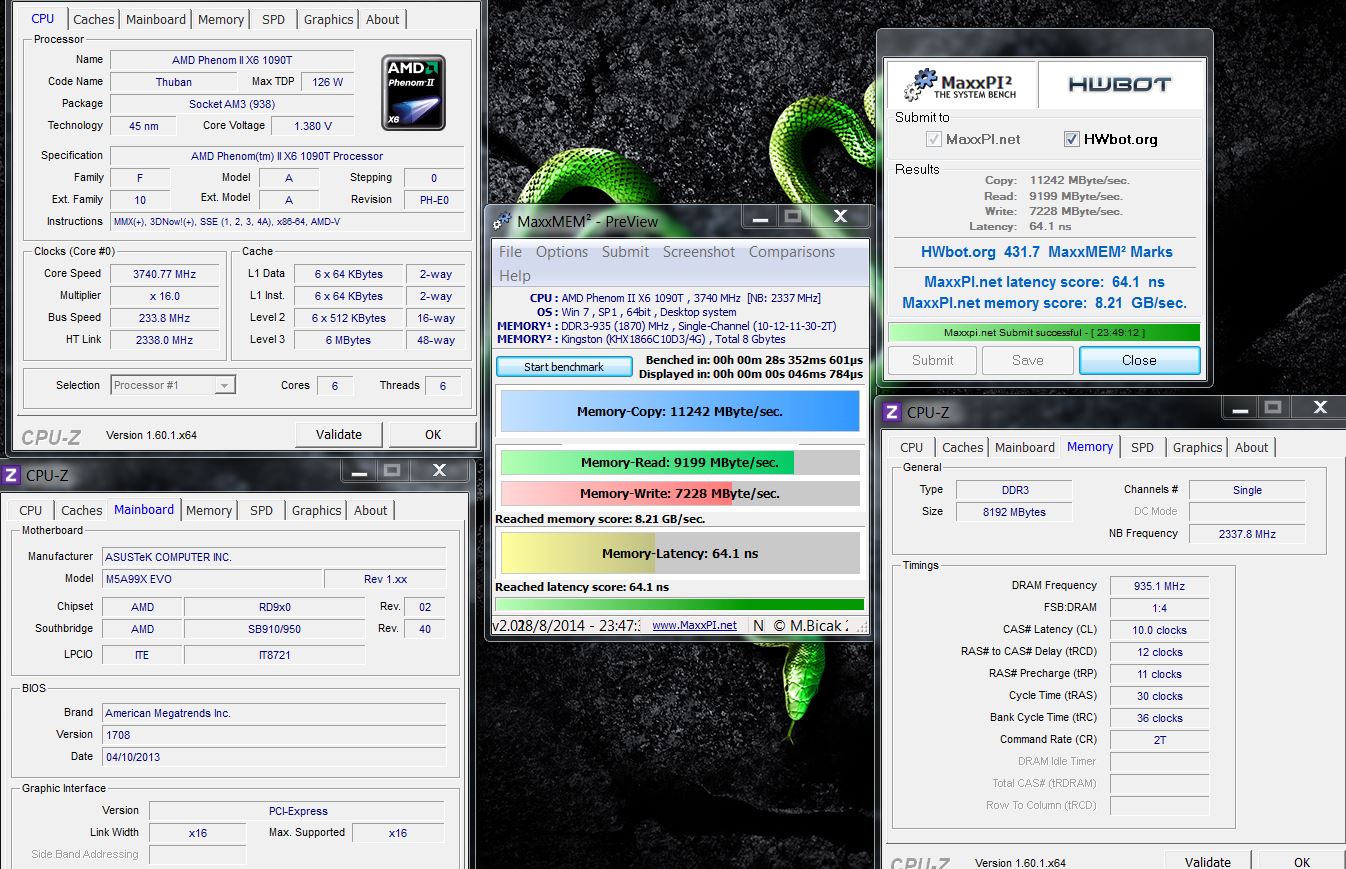Click the Core Speed 3740.77 MHz field
The height and width of the screenshot is (869, 1346).
pyautogui.click(x=164, y=274)
